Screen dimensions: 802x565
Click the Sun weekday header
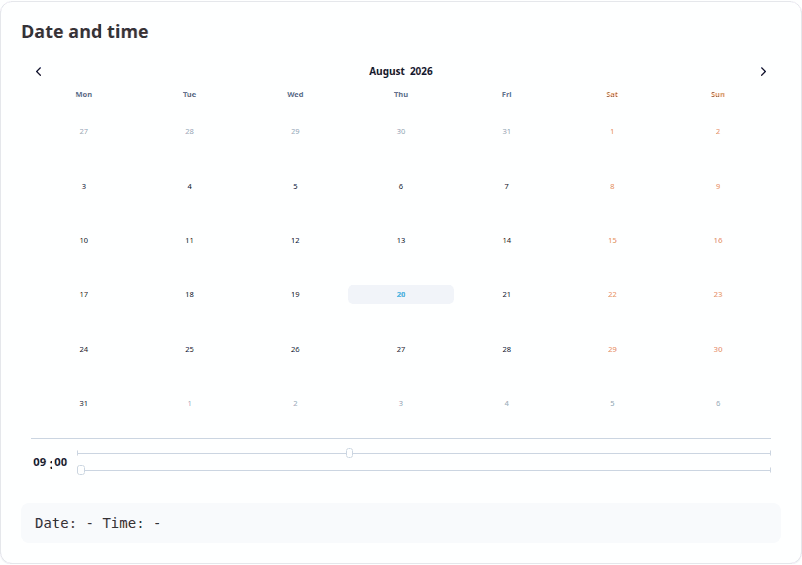click(x=718, y=95)
